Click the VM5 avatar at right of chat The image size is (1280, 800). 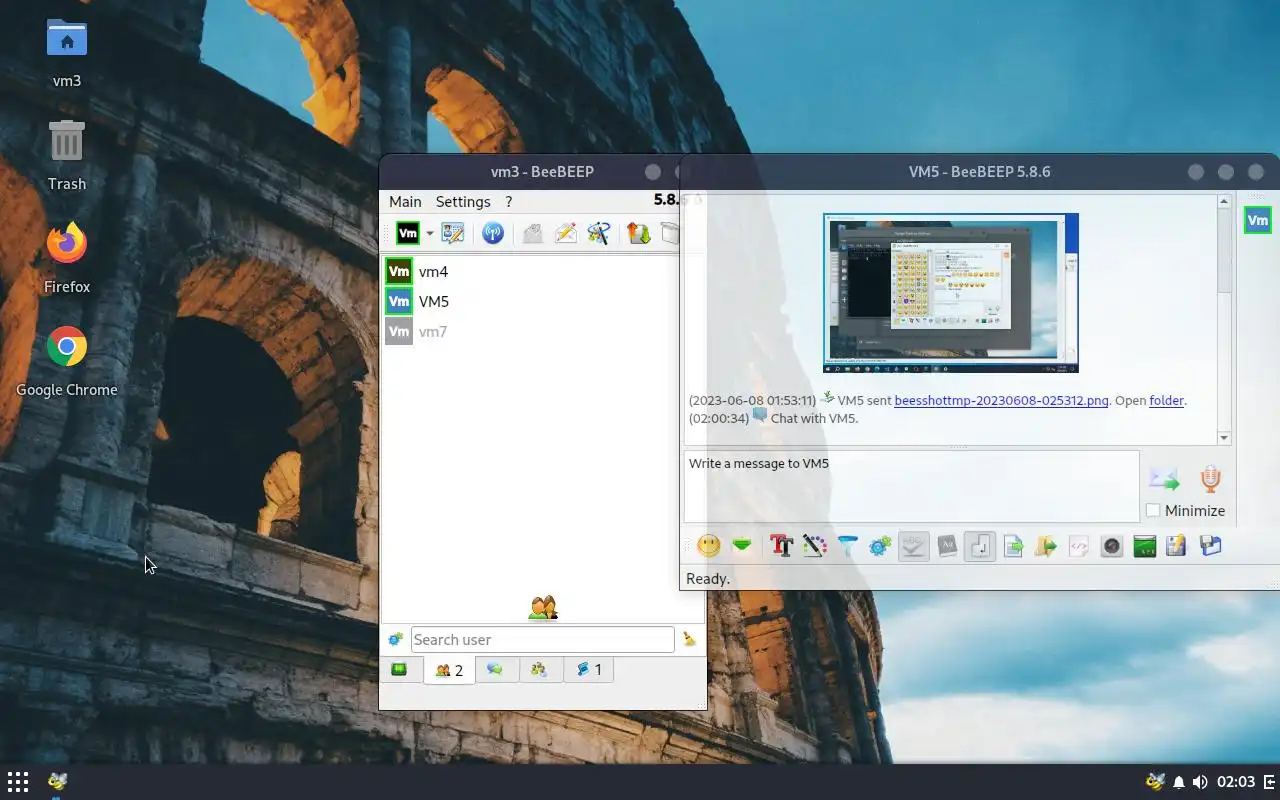1258,220
